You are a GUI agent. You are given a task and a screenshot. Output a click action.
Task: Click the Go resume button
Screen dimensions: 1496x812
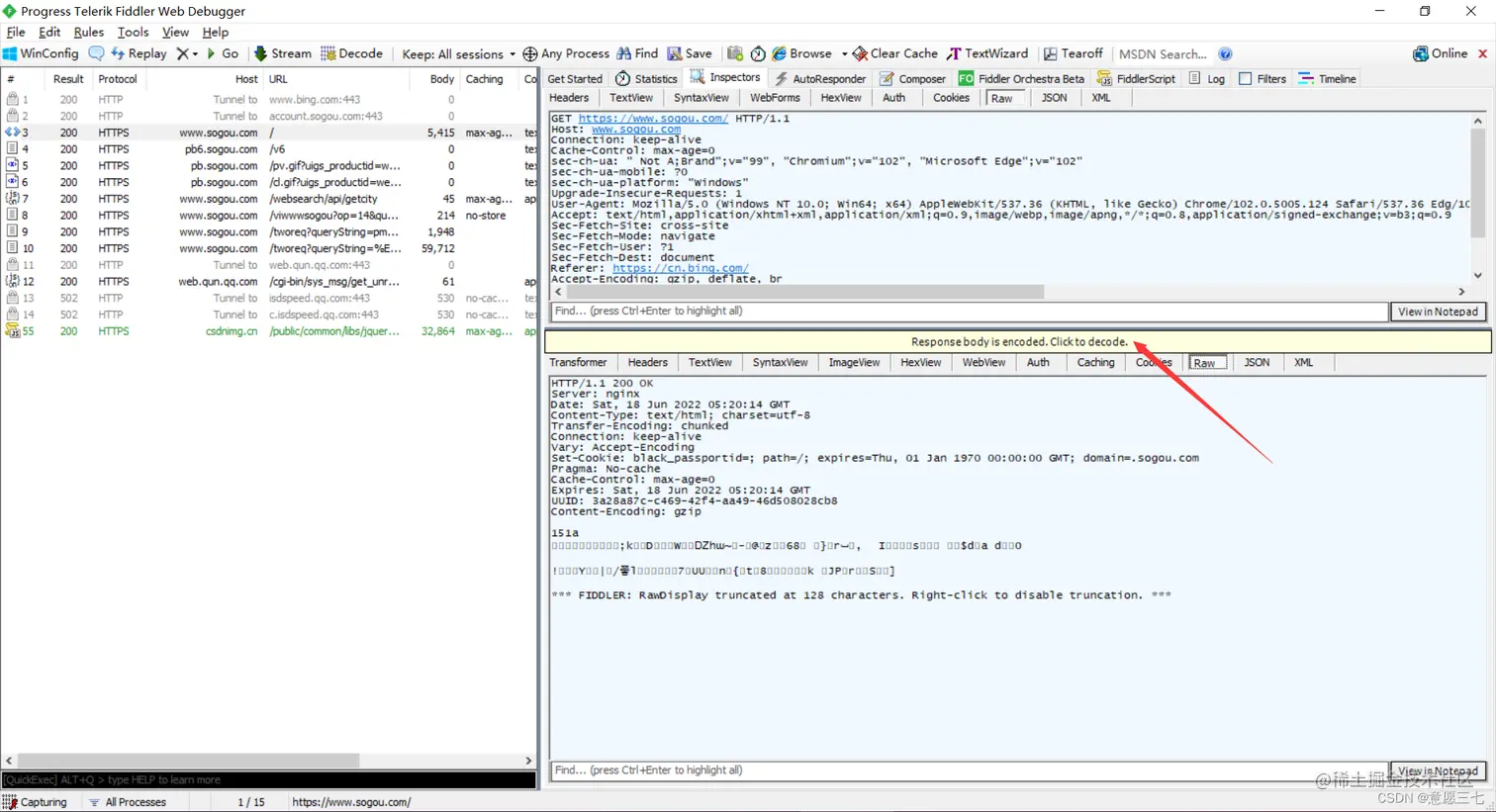pos(223,53)
